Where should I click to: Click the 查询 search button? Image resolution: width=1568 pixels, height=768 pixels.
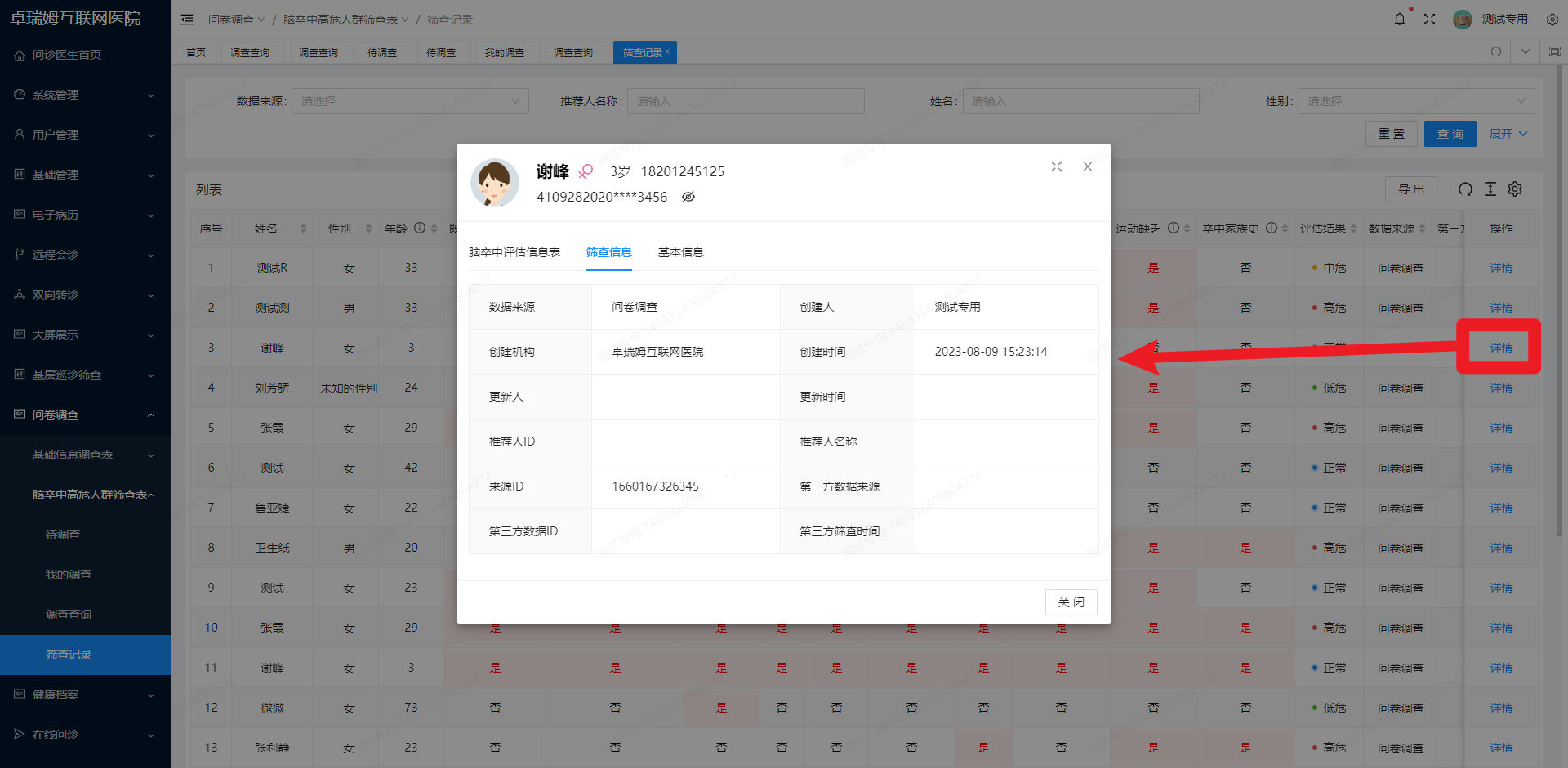[x=1450, y=134]
